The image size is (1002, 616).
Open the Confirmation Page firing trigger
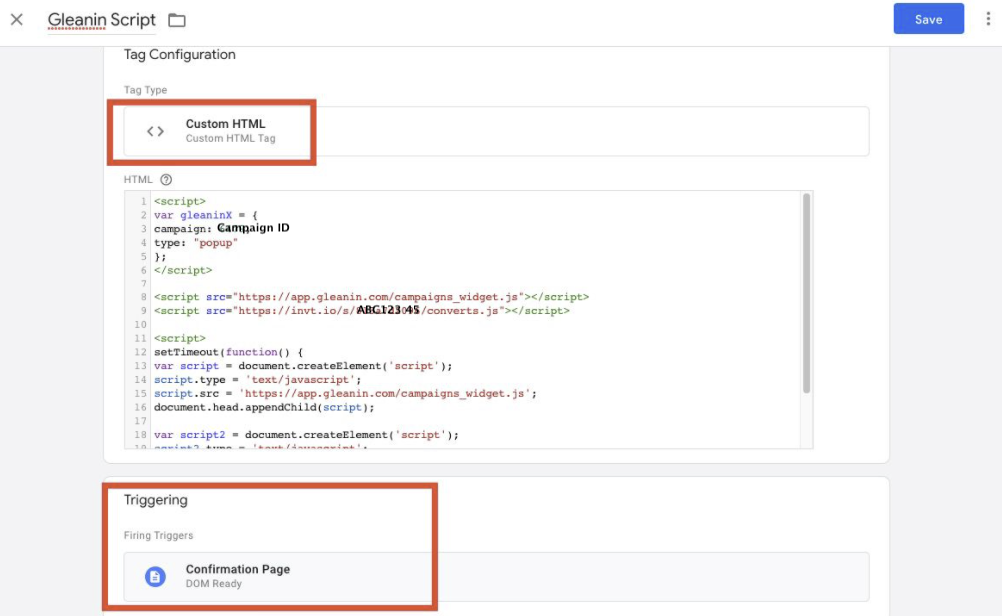tap(496, 576)
